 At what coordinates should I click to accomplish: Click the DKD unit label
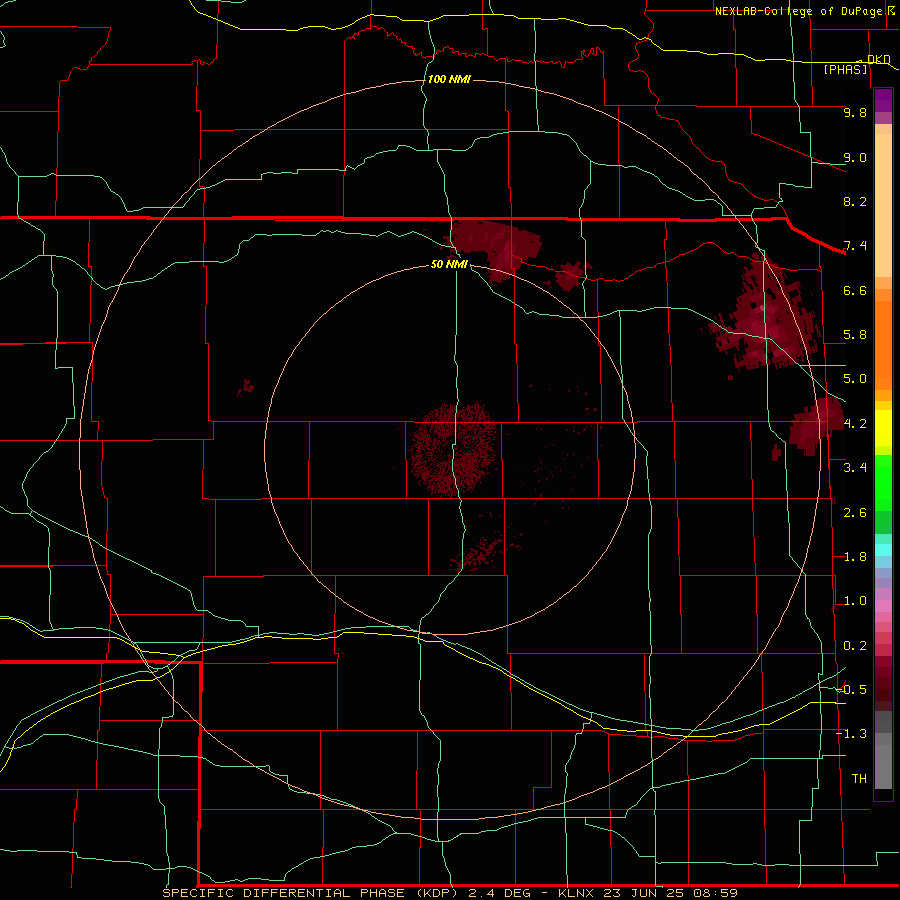pos(878,59)
